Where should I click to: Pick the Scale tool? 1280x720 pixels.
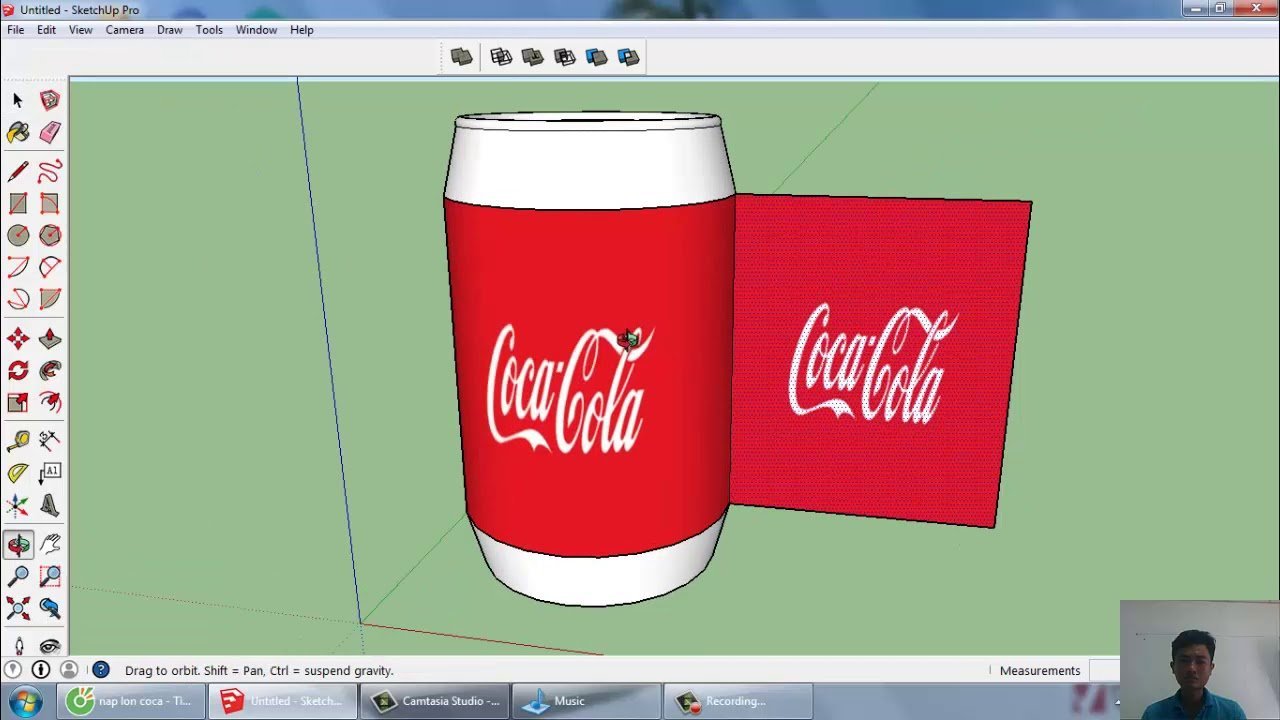pos(18,403)
